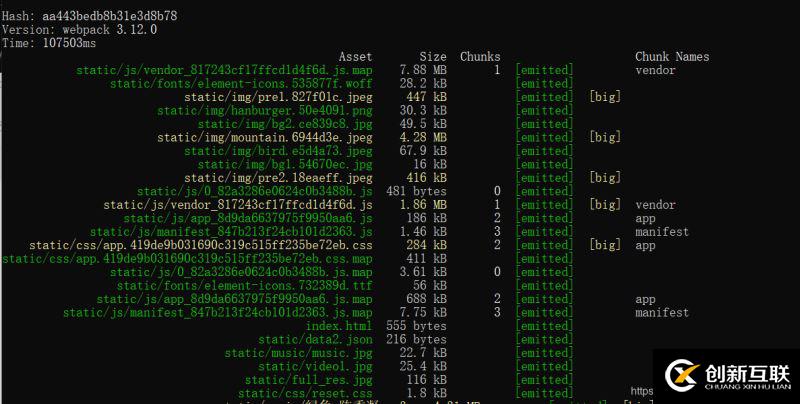Click the '1.86 MB' size value

pos(423,205)
